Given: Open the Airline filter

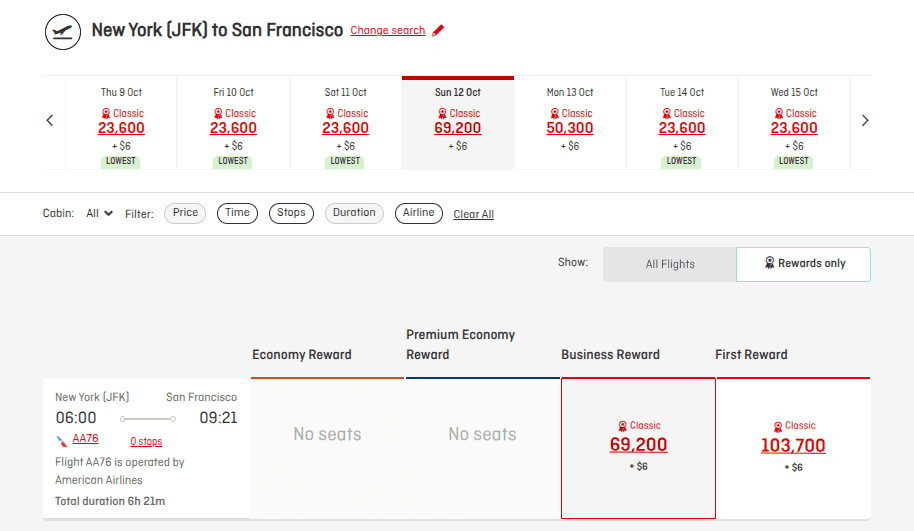Looking at the screenshot, I should 419,213.
